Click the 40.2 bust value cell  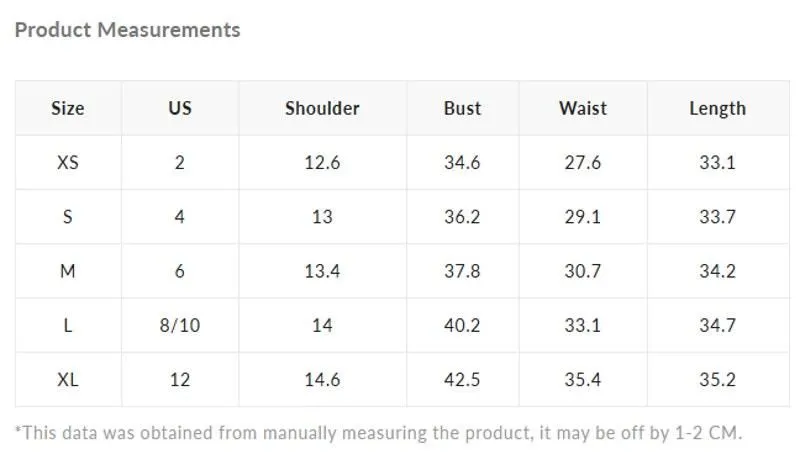coord(462,325)
